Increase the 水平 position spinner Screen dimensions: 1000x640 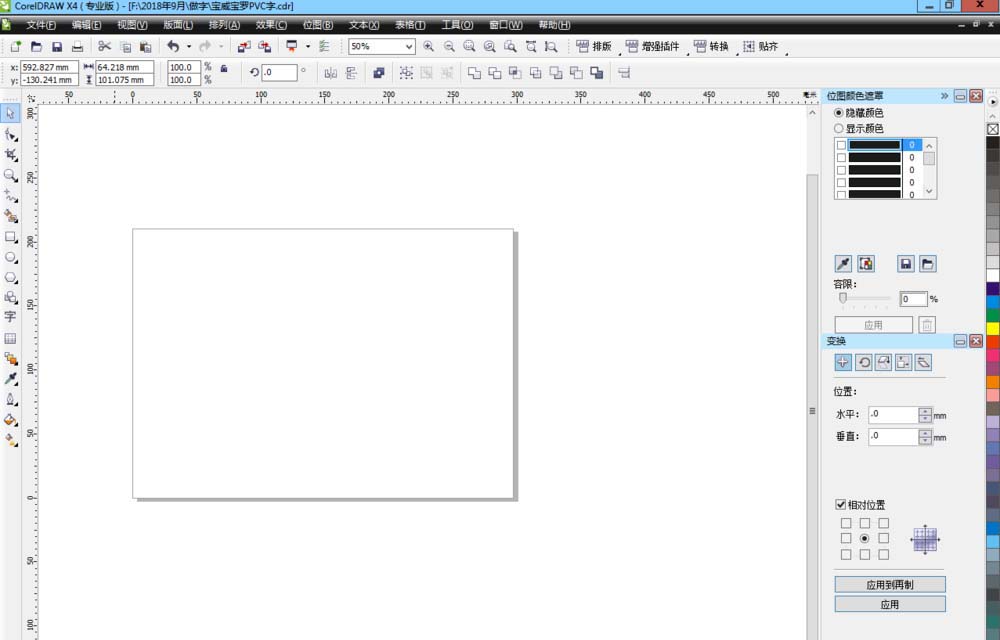925,411
